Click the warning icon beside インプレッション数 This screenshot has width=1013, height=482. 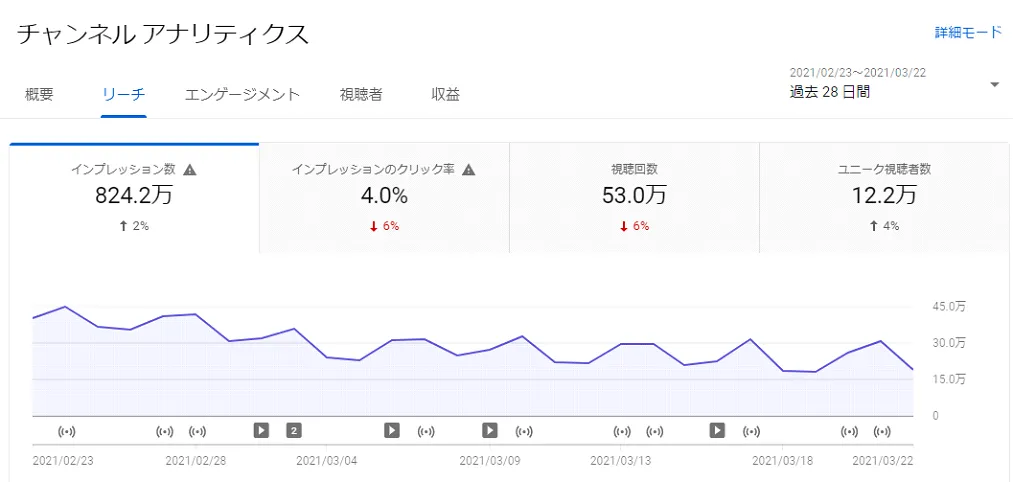tap(190, 170)
